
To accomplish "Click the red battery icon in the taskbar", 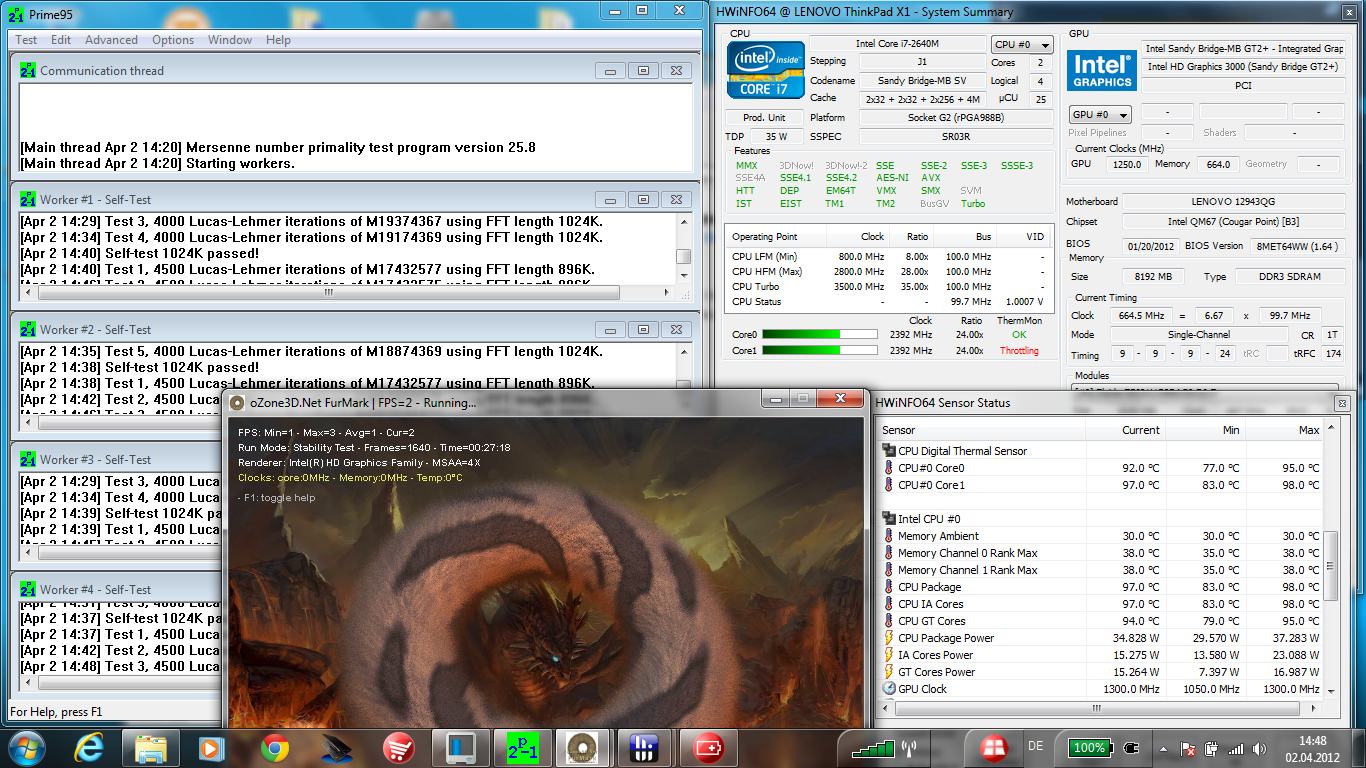I will (x=708, y=747).
